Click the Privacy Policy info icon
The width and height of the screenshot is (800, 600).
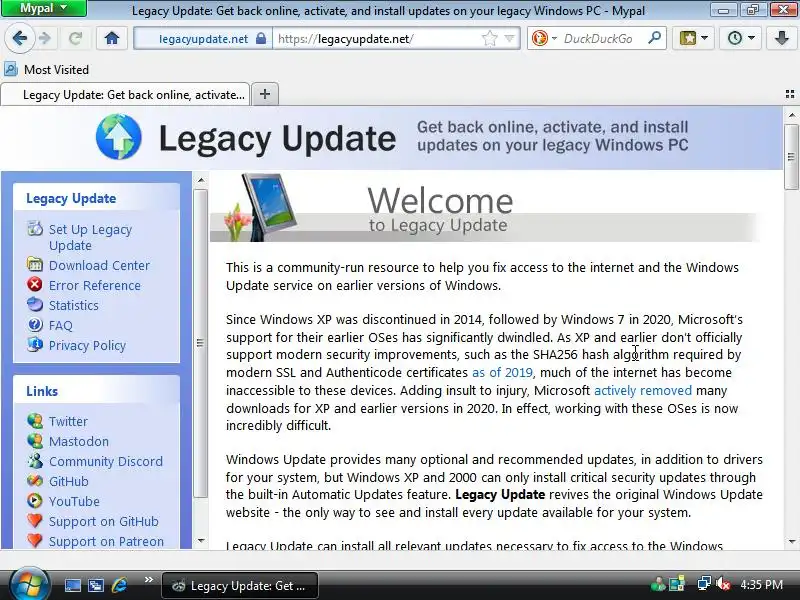[x=35, y=344]
